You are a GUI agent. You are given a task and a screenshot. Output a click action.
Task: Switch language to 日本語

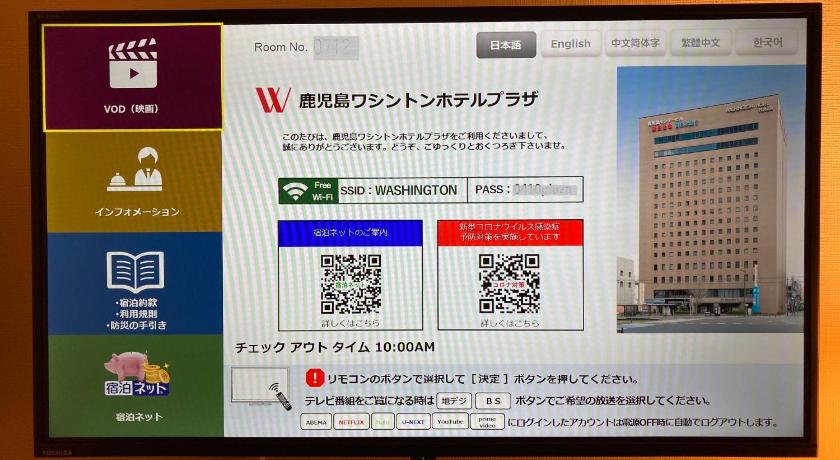[x=506, y=44]
